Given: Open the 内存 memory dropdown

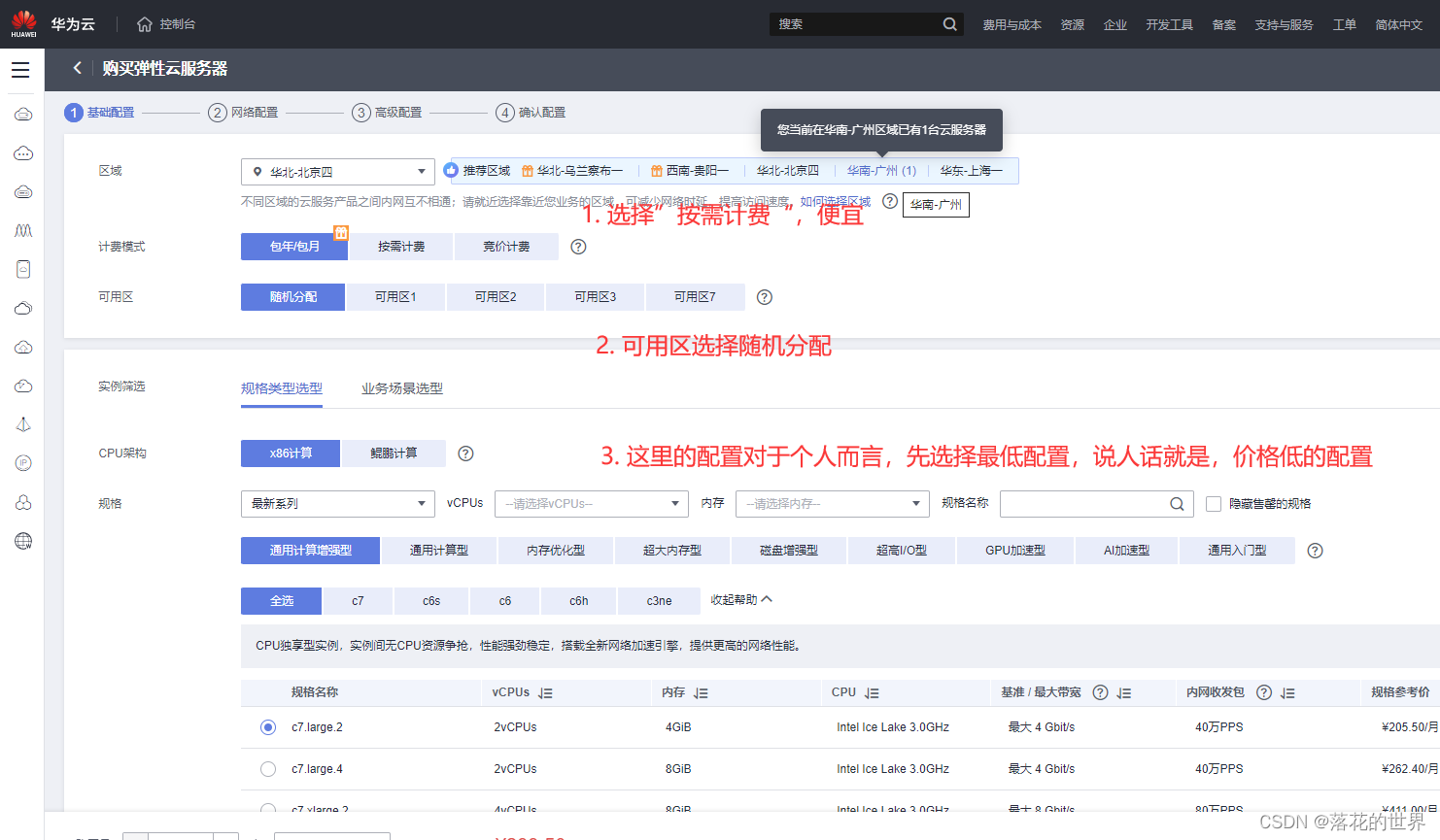Looking at the screenshot, I should pos(833,504).
